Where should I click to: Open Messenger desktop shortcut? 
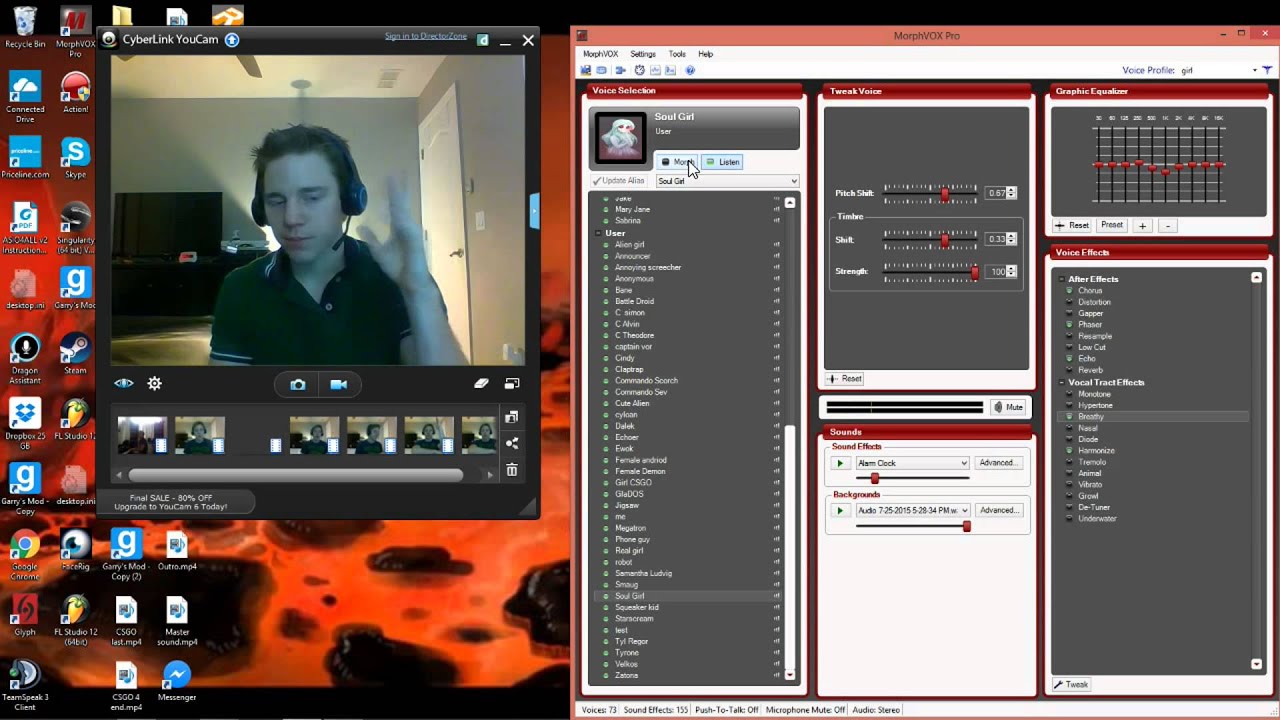(x=177, y=681)
